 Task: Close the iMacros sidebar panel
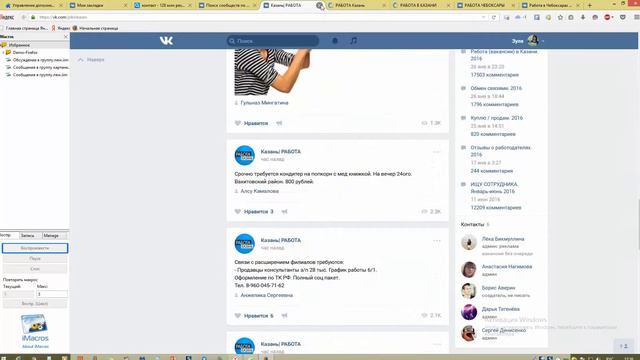pos(66,37)
